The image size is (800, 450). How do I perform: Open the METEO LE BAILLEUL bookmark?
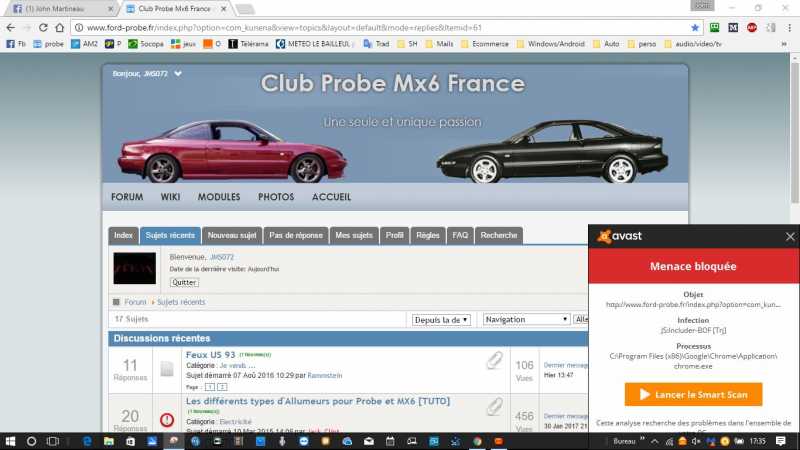pos(313,44)
